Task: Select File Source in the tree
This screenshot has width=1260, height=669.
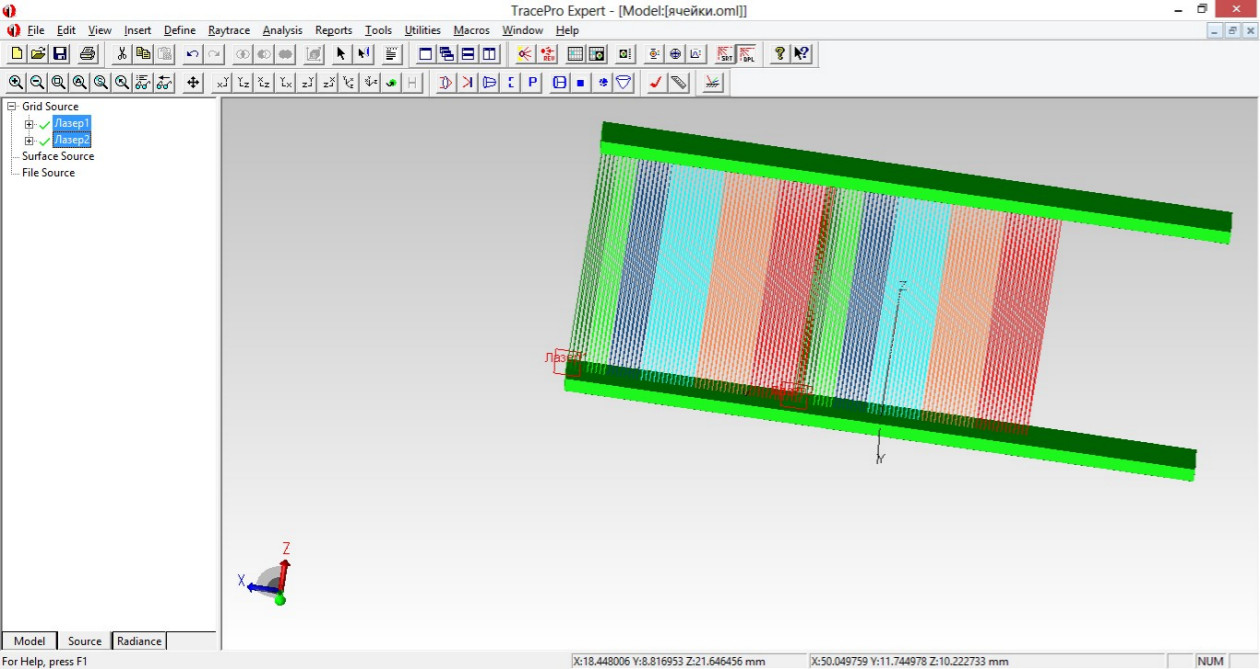Action: 48,173
